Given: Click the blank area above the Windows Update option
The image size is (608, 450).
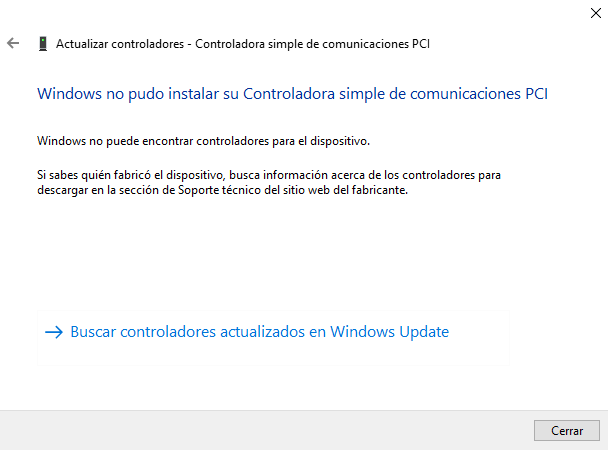Looking at the screenshot, I should coord(273,254).
